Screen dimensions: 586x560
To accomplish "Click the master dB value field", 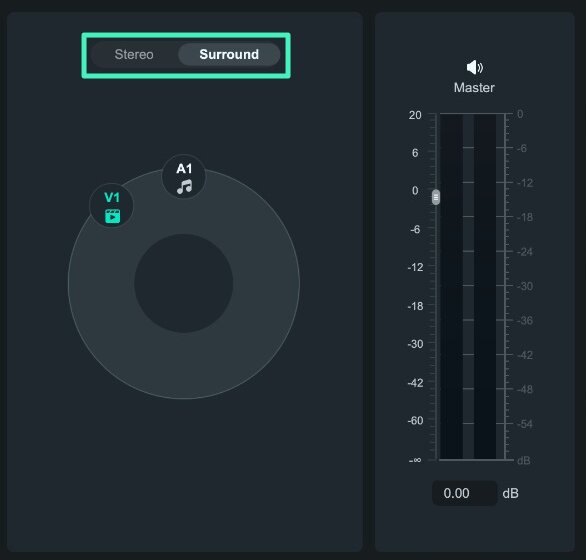I will (x=465, y=493).
